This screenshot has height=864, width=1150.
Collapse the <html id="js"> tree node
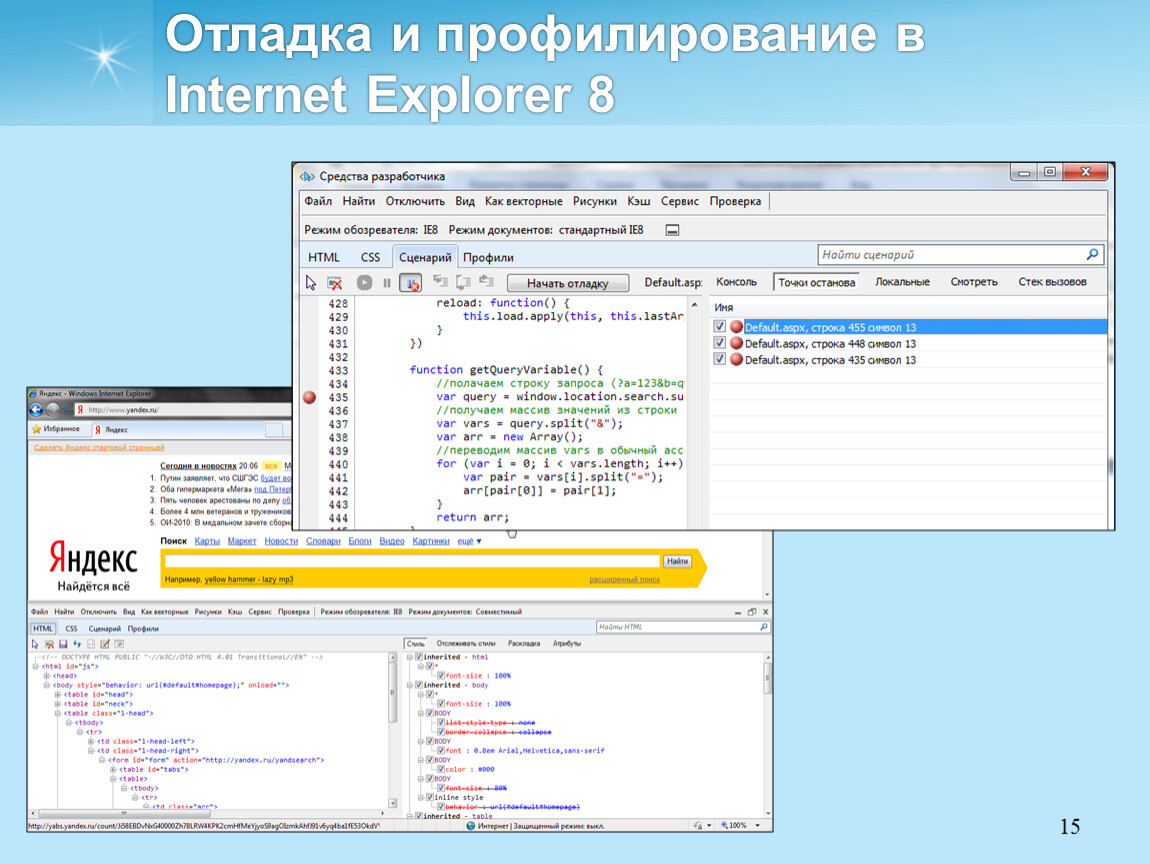point(36,667)
